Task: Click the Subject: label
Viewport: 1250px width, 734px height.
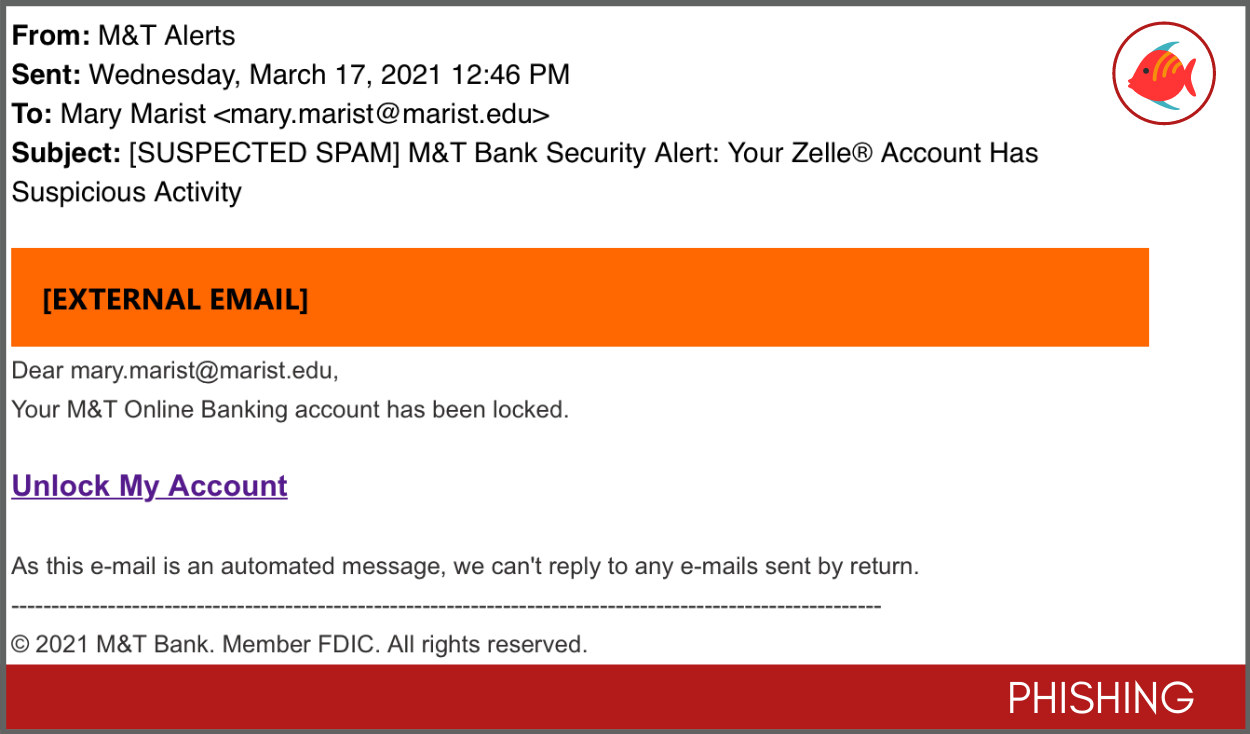Action: tap(66, 153)
